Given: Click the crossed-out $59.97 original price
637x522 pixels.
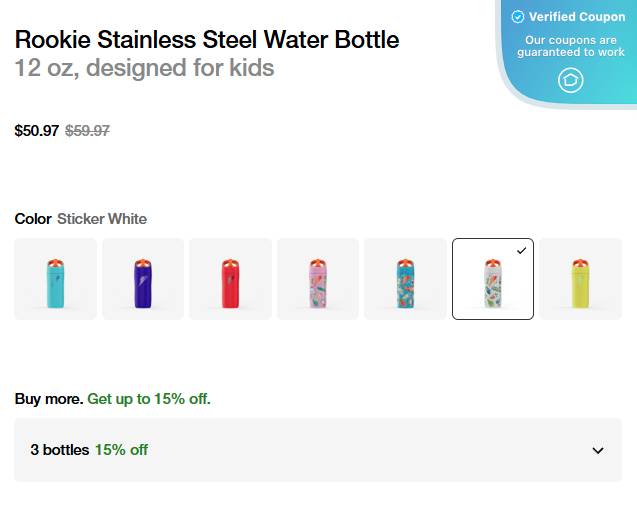Looking at the screenshot, I should 87,130.
